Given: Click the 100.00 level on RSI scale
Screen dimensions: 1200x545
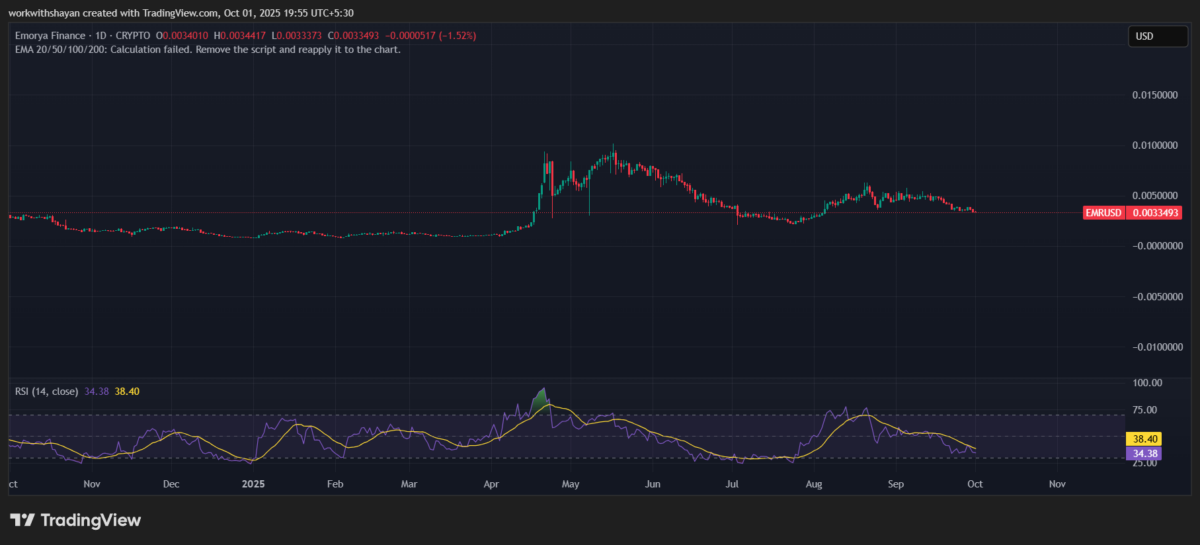Looking at the screenshot, I should [x=1145, y=383].
